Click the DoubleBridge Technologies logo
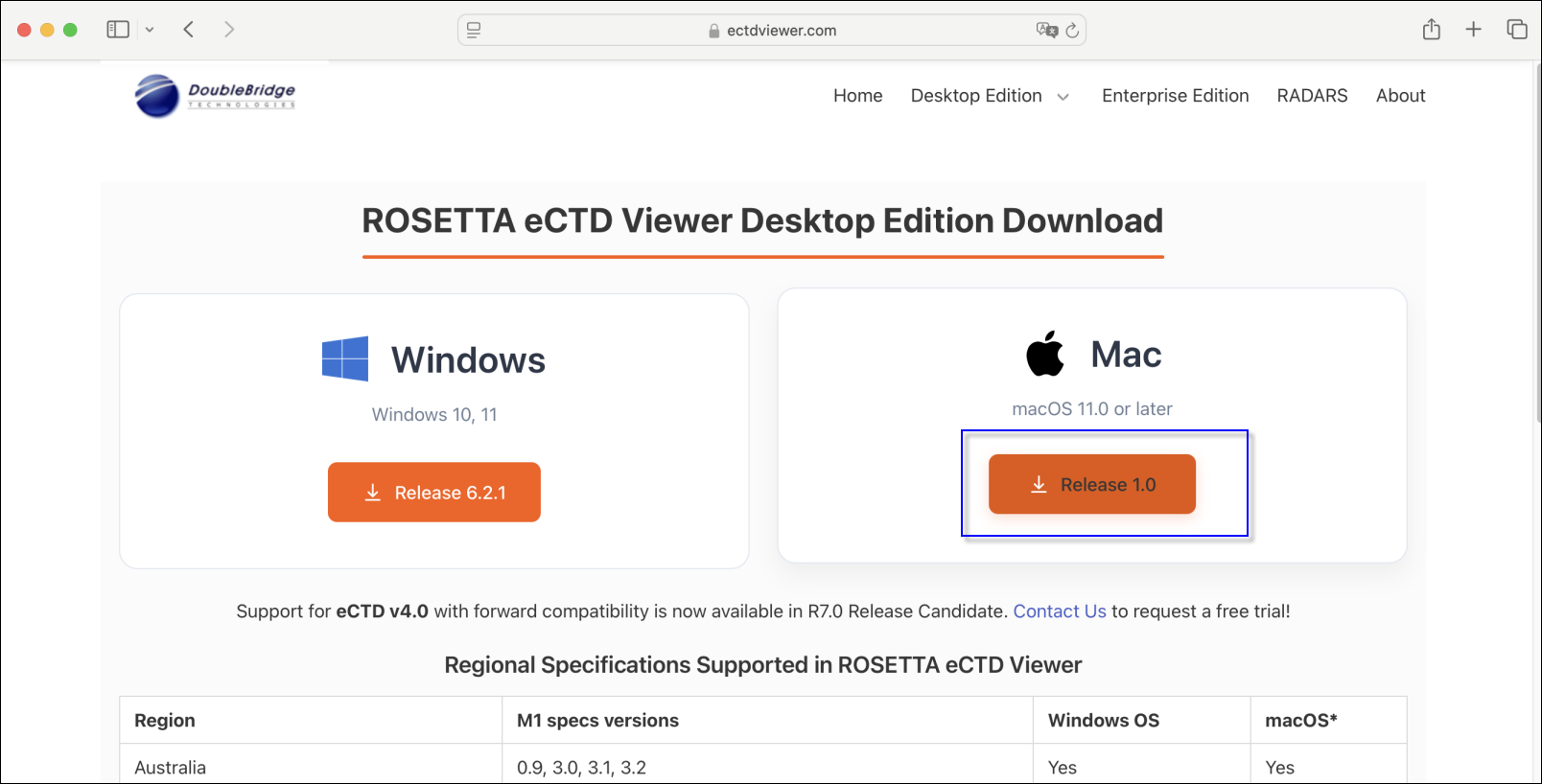This screenshot has width=1542, height=784. (216, 96)
